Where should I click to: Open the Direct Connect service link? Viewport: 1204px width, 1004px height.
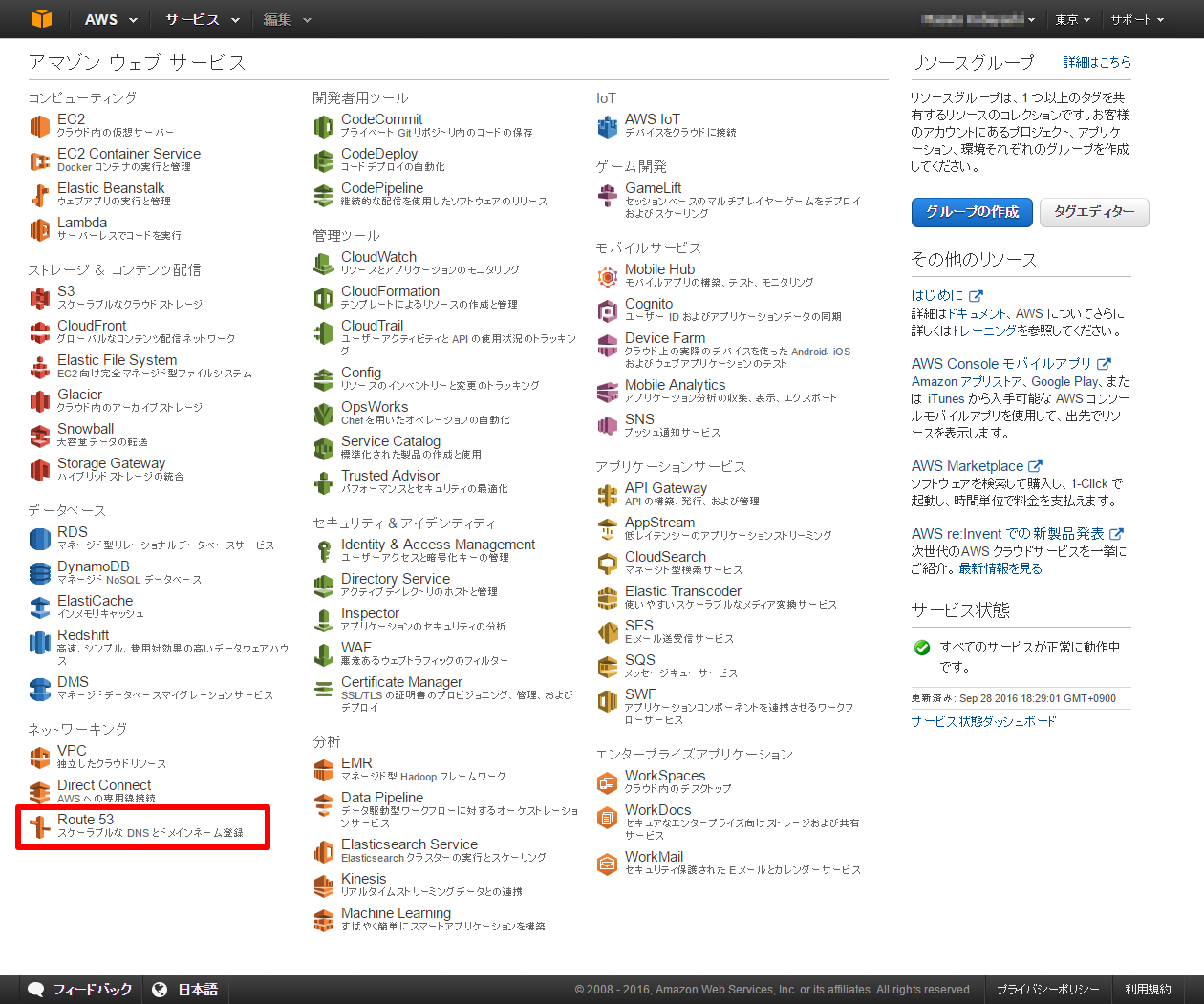click(104, 785)
